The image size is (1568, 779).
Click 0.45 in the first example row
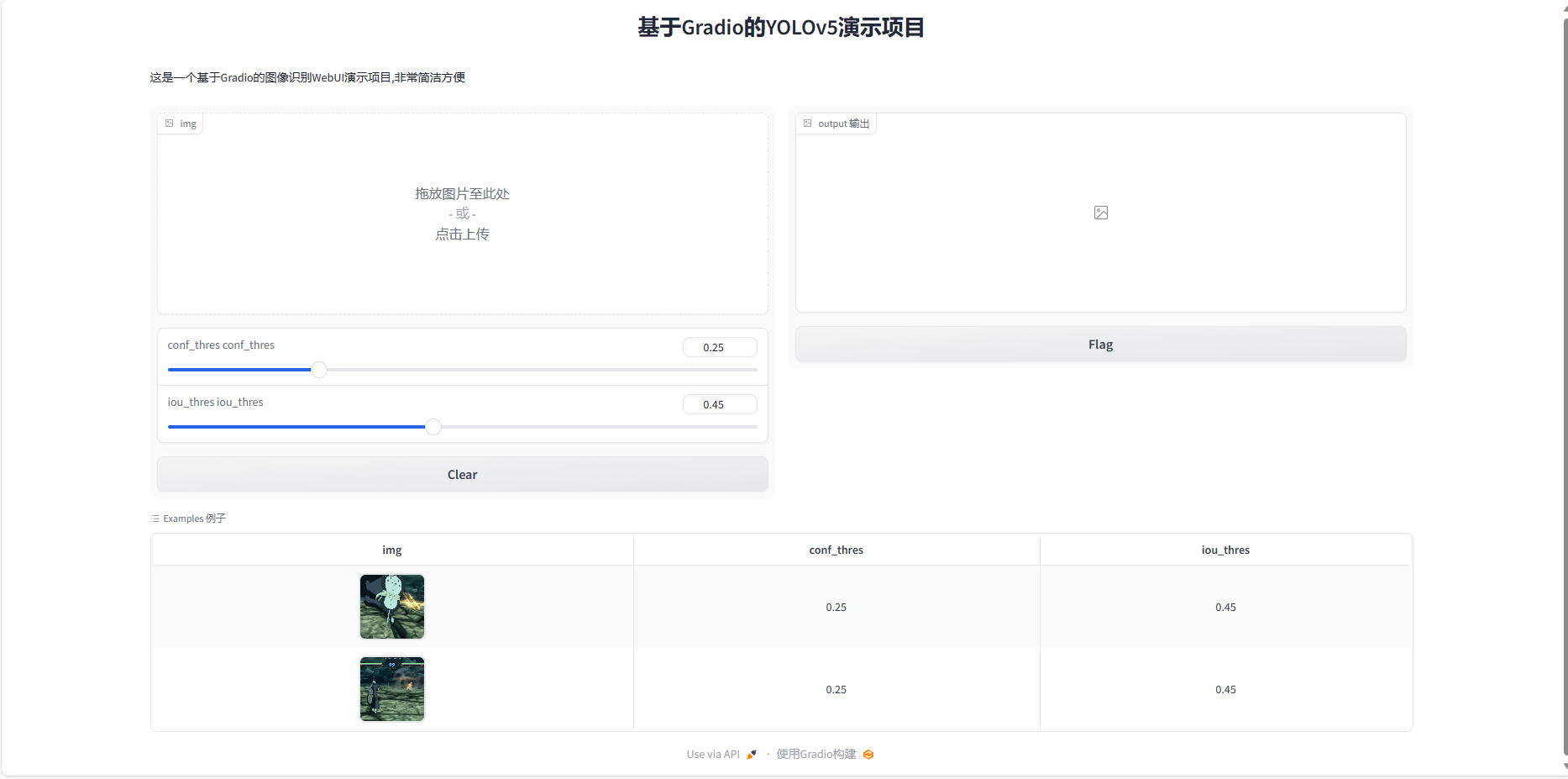(x=1225, y=608)
